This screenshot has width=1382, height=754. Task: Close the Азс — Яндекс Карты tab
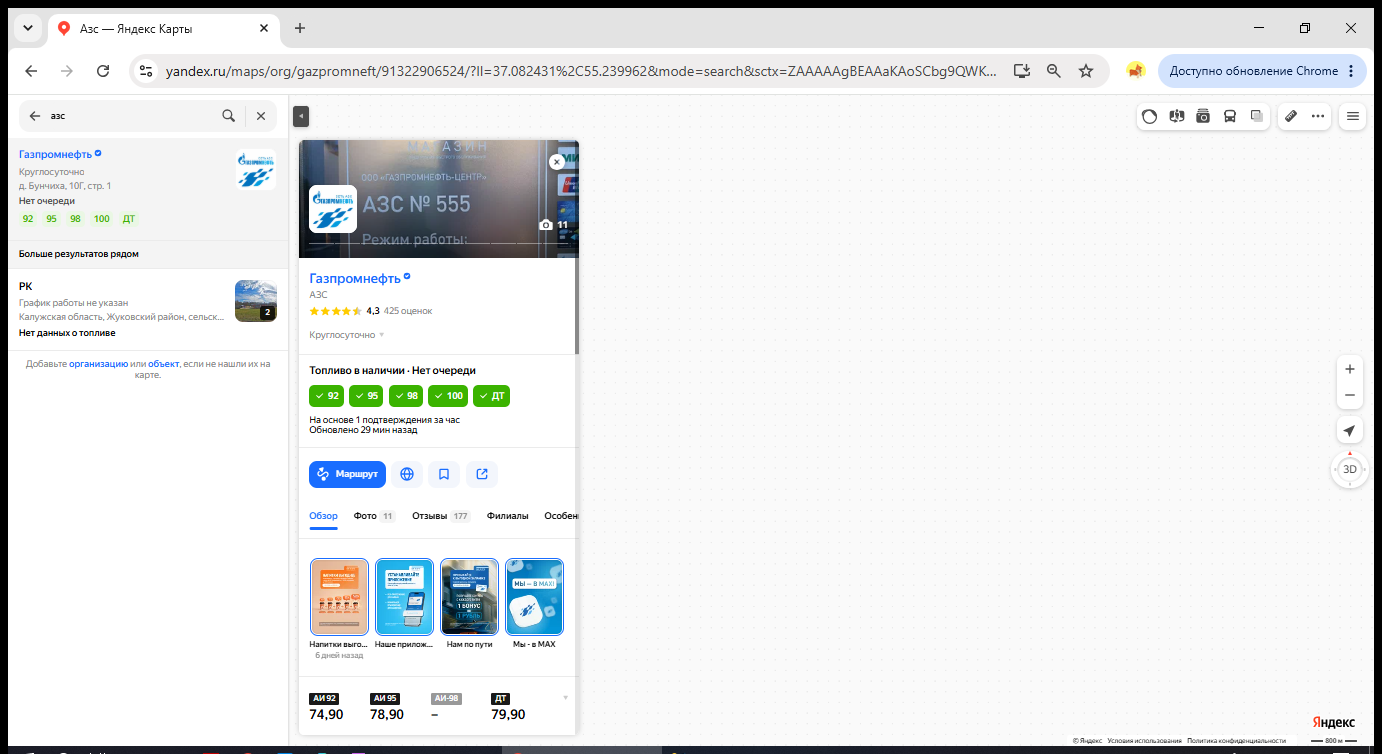coord(263,28)
